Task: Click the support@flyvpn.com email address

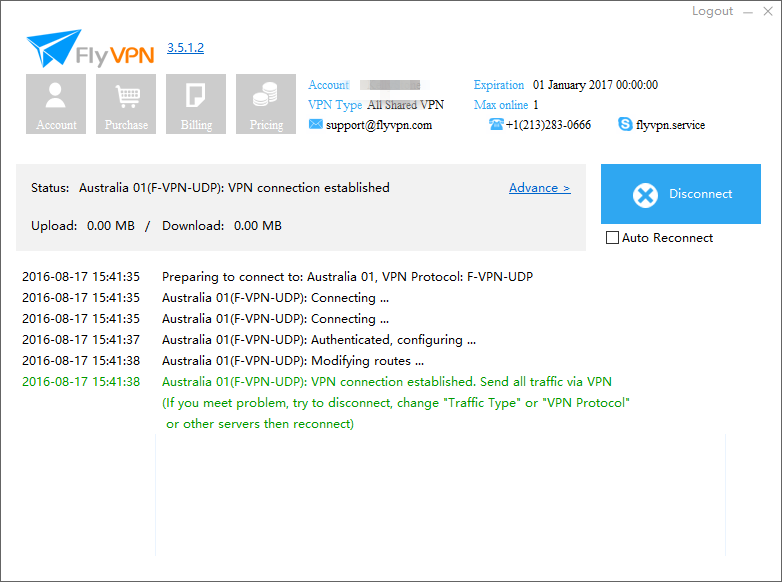Action: click(x=379, y=125)
